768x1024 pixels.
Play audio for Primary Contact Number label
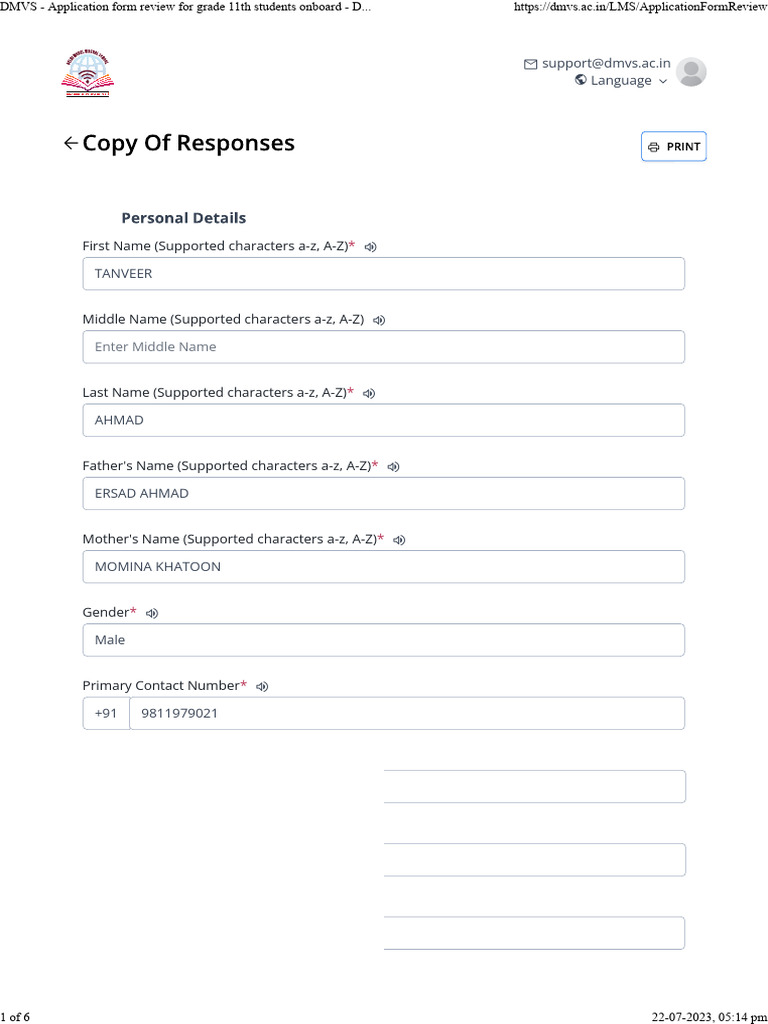(x=262, y=686)
